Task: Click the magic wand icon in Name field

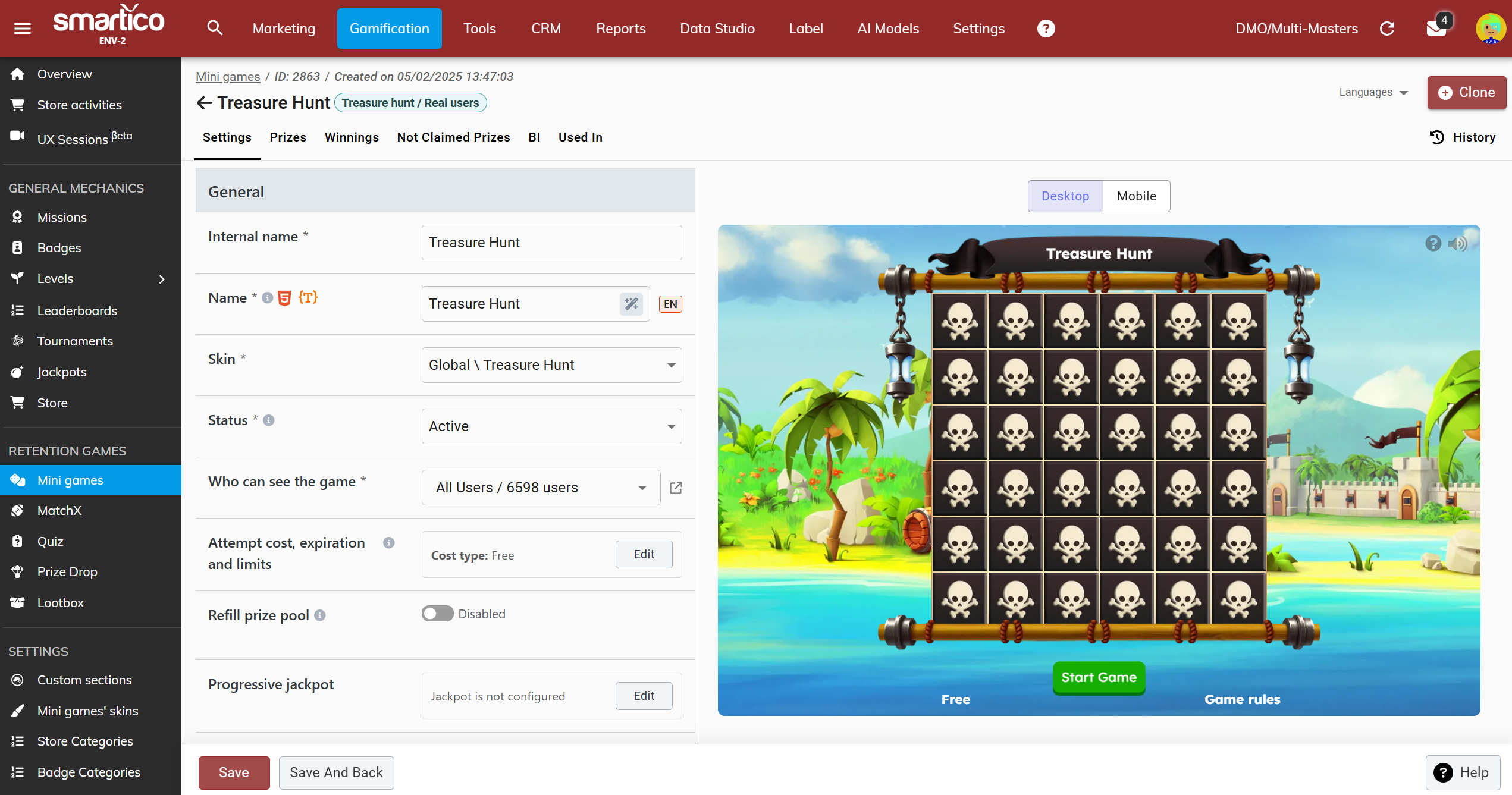Action: (631, 304)
